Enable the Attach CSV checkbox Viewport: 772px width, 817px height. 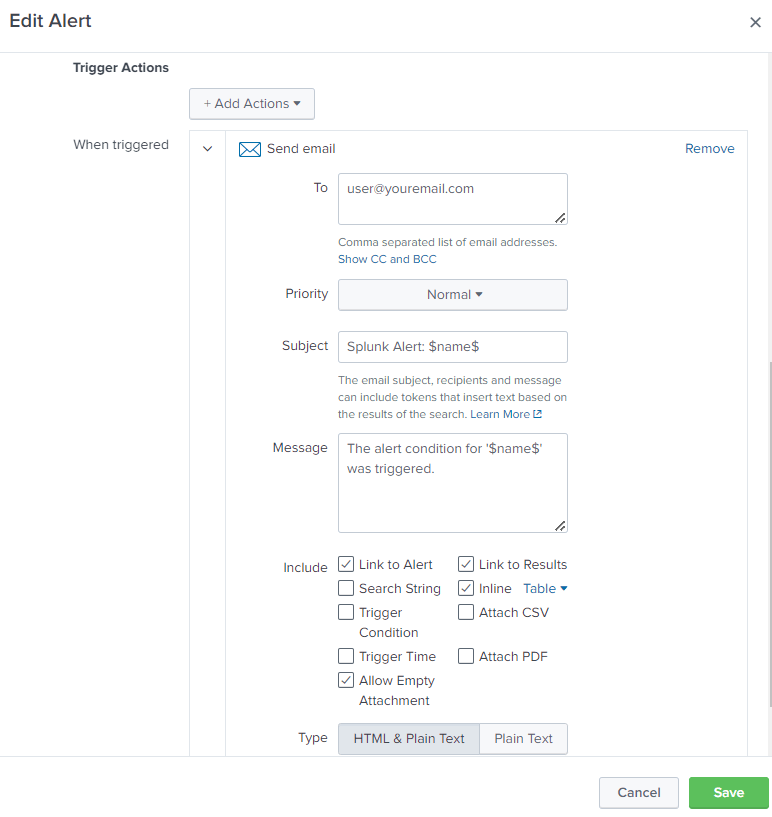466,613
